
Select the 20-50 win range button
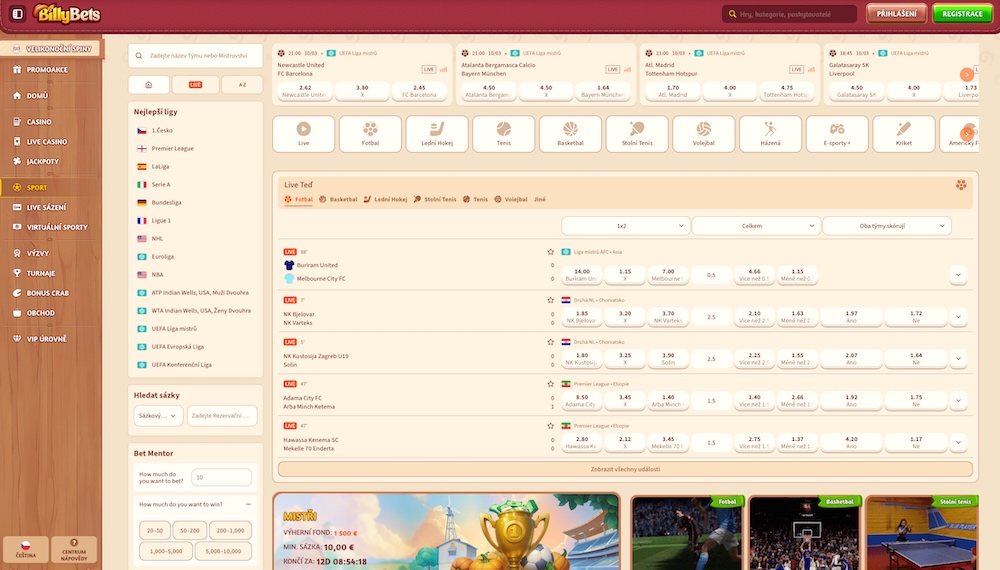pyautogui.click(x=154, y=530)
